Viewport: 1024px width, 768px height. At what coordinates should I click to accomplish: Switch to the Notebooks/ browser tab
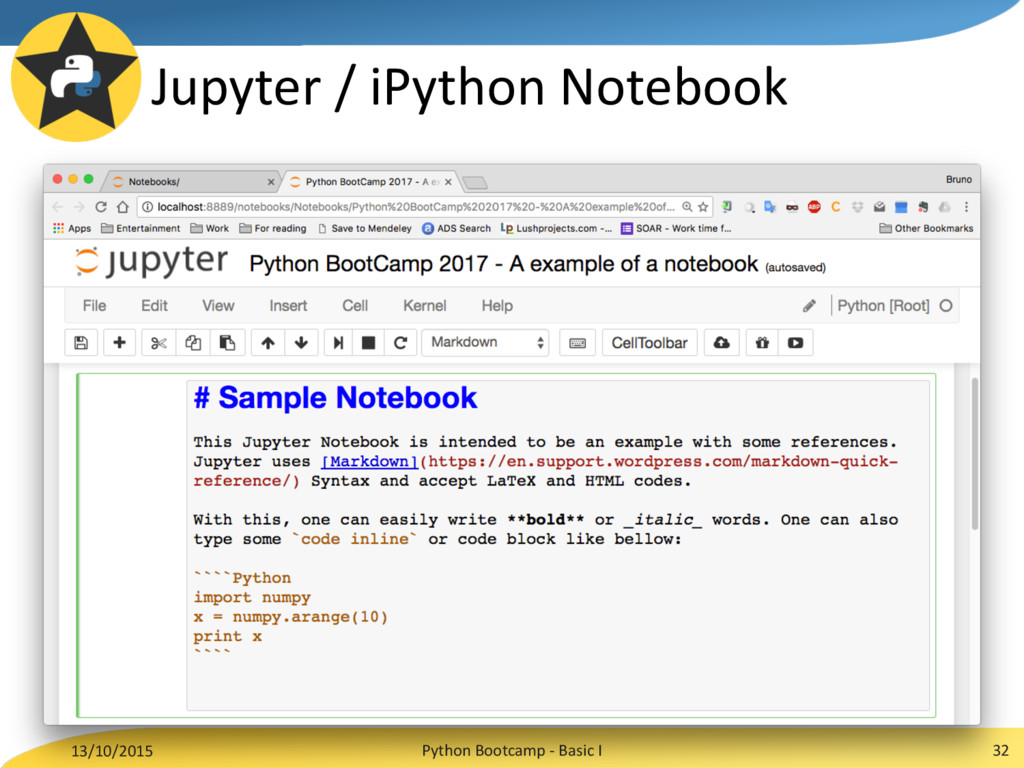[189, 182]
